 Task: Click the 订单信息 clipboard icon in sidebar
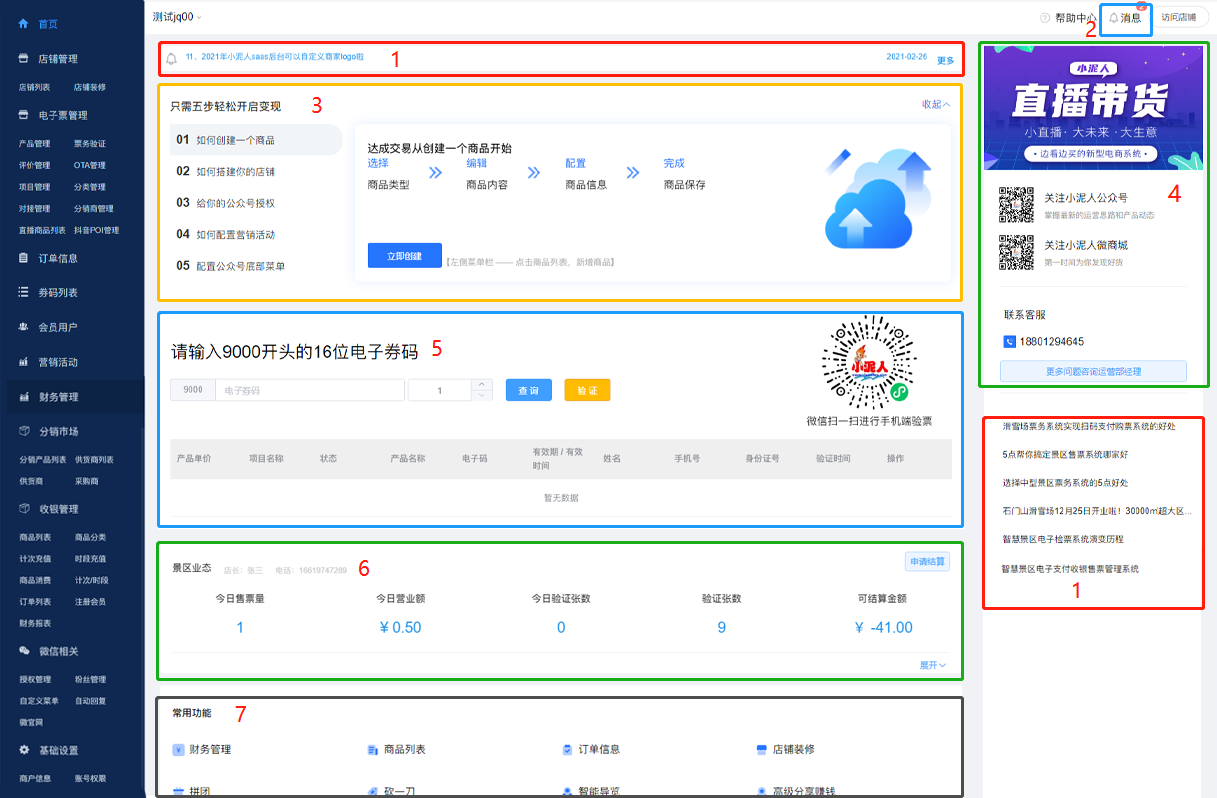tap(24, 258)
